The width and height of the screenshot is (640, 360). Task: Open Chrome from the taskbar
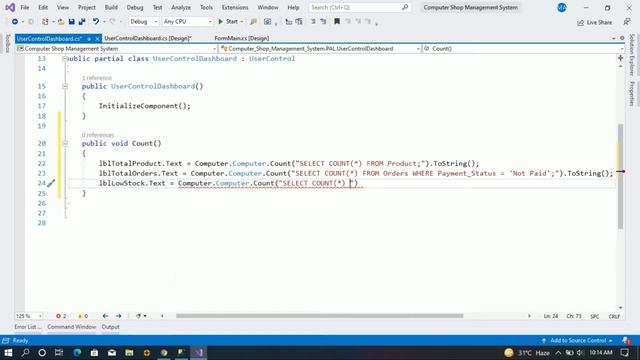[164, 352]
